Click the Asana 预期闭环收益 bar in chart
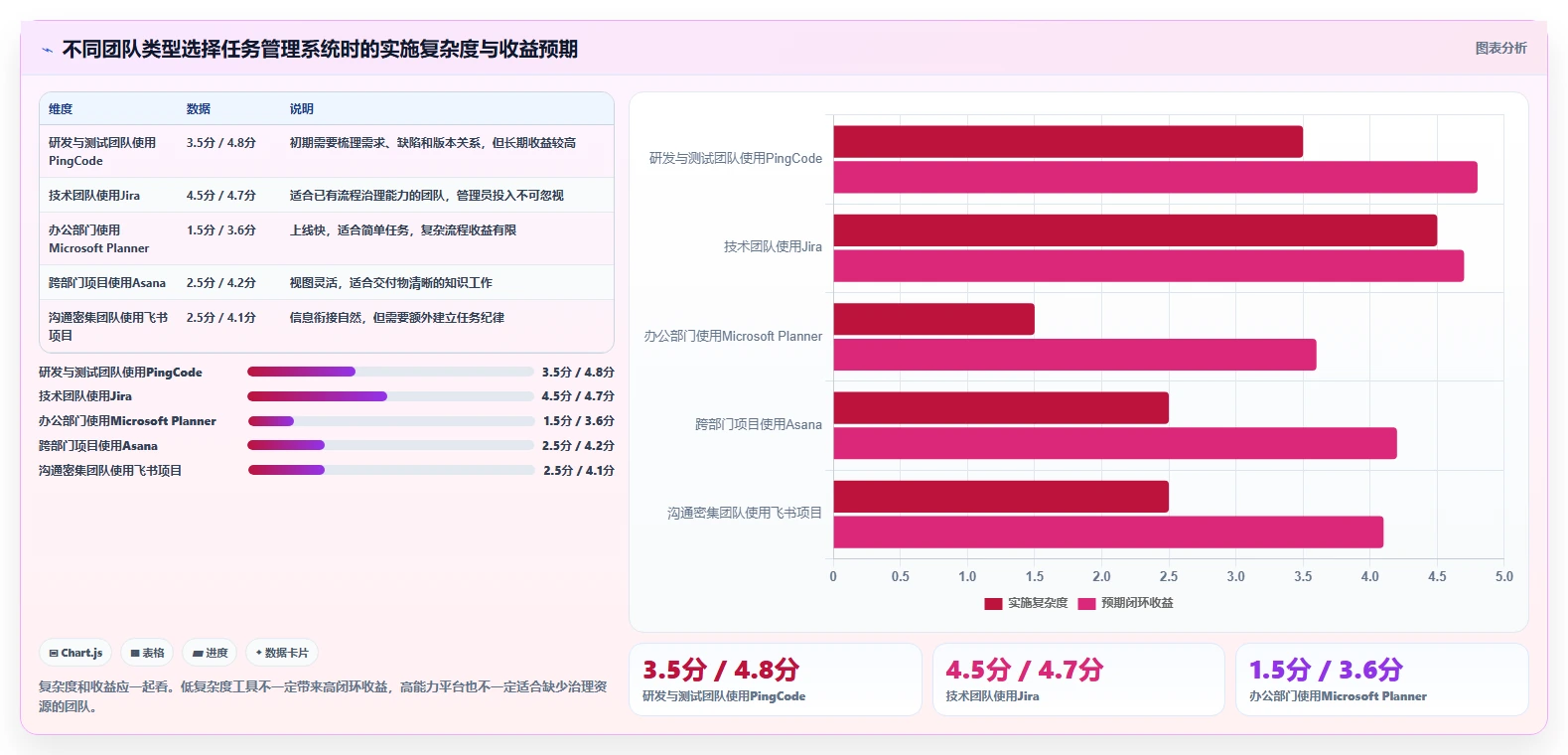 (1115, 443)
